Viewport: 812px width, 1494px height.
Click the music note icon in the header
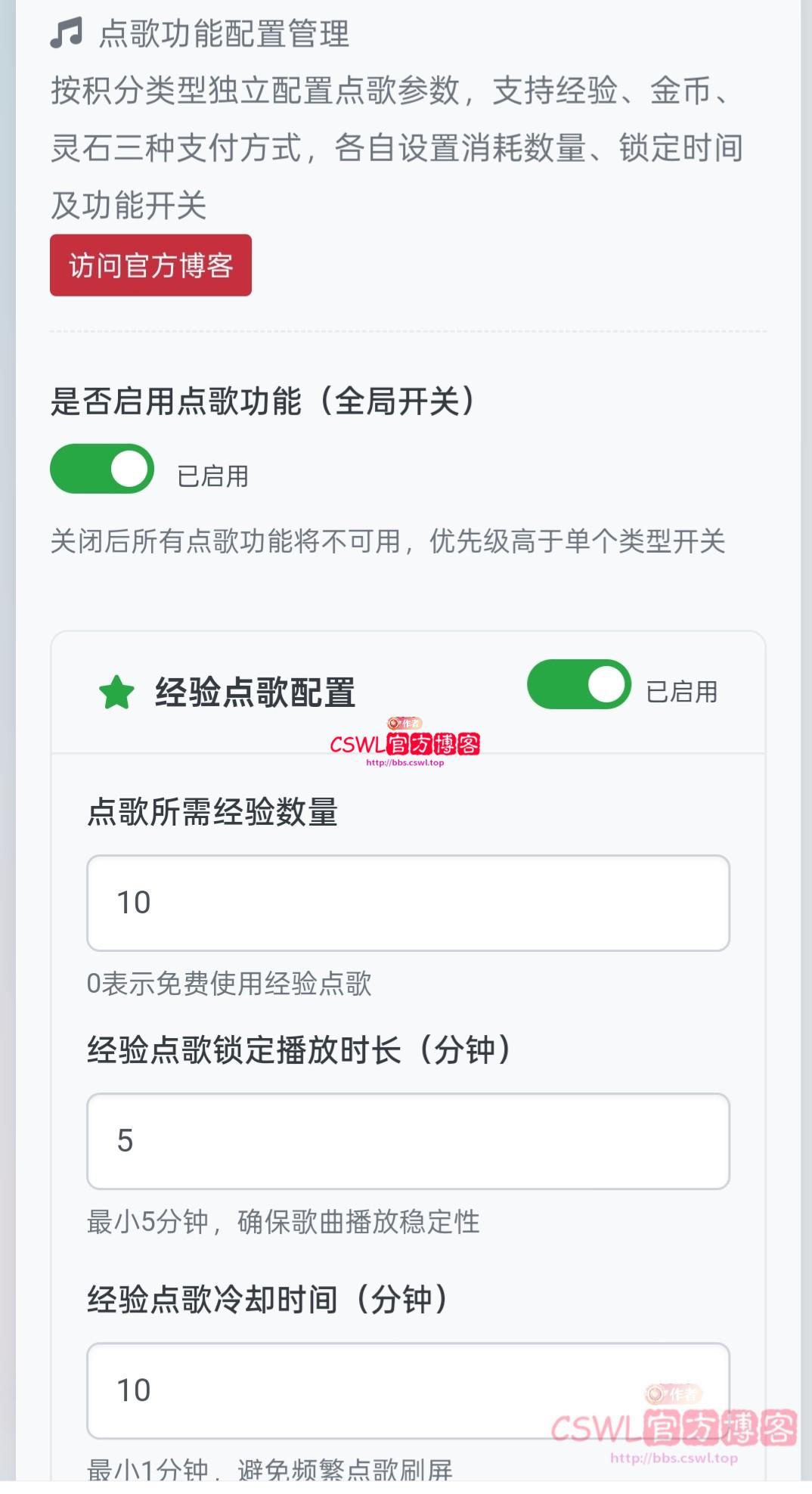pos(66,34)
